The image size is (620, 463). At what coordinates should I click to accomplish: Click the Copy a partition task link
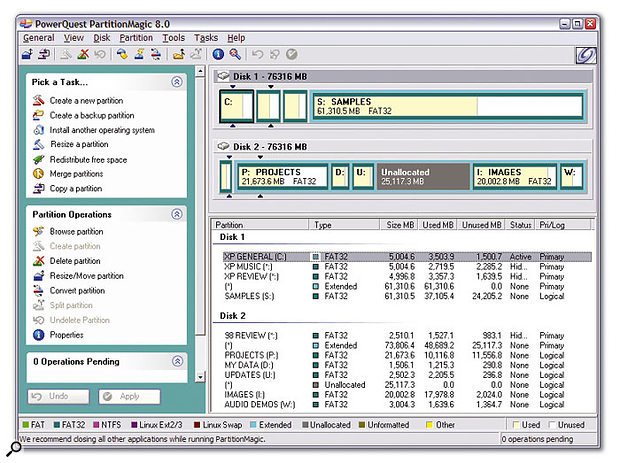pos(76,189)
